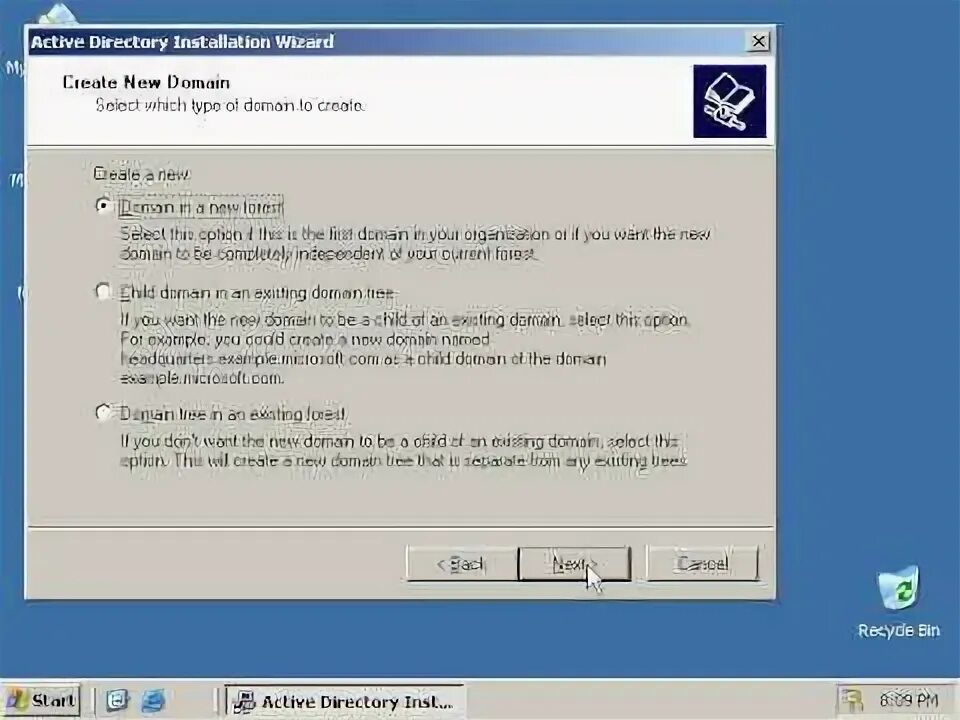Close the Active Directory Installation Wizard window
This screenshot has width=960, height=720.
coord(758,41)
